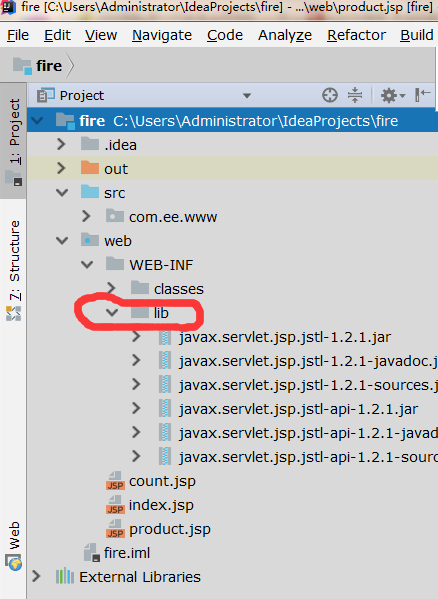Open the View menu
The height and width of the screenshot is (599, 438).
(101, 35)
